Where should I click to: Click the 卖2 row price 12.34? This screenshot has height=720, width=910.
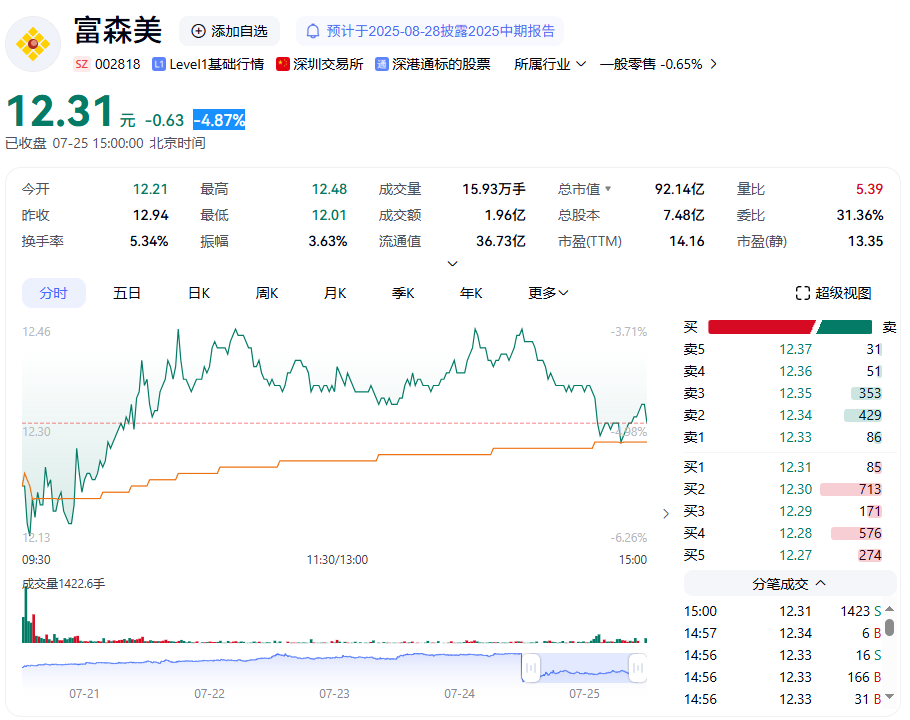tap(795, 415)
